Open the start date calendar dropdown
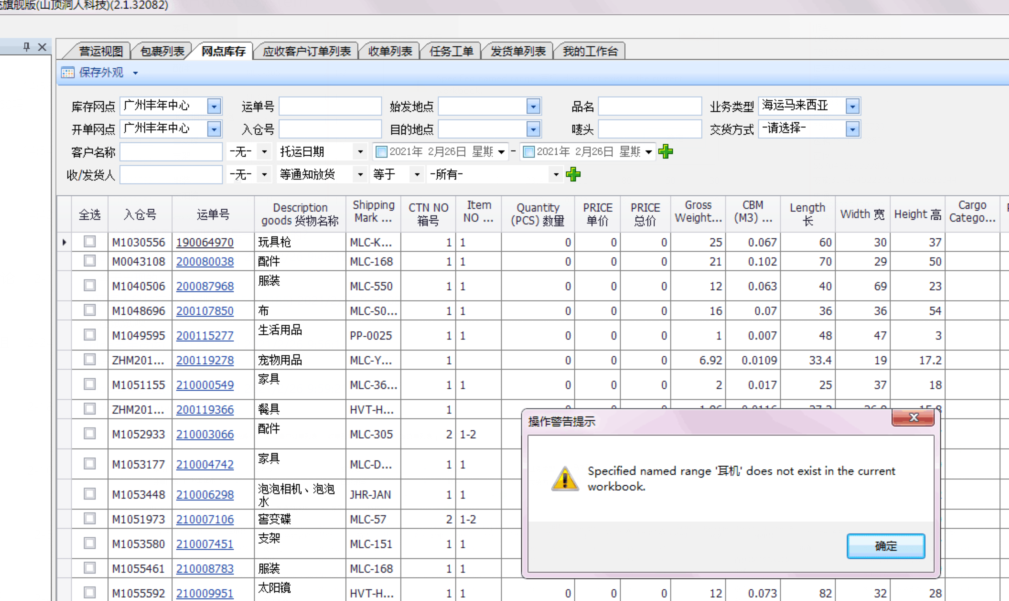 pos(501,152)
